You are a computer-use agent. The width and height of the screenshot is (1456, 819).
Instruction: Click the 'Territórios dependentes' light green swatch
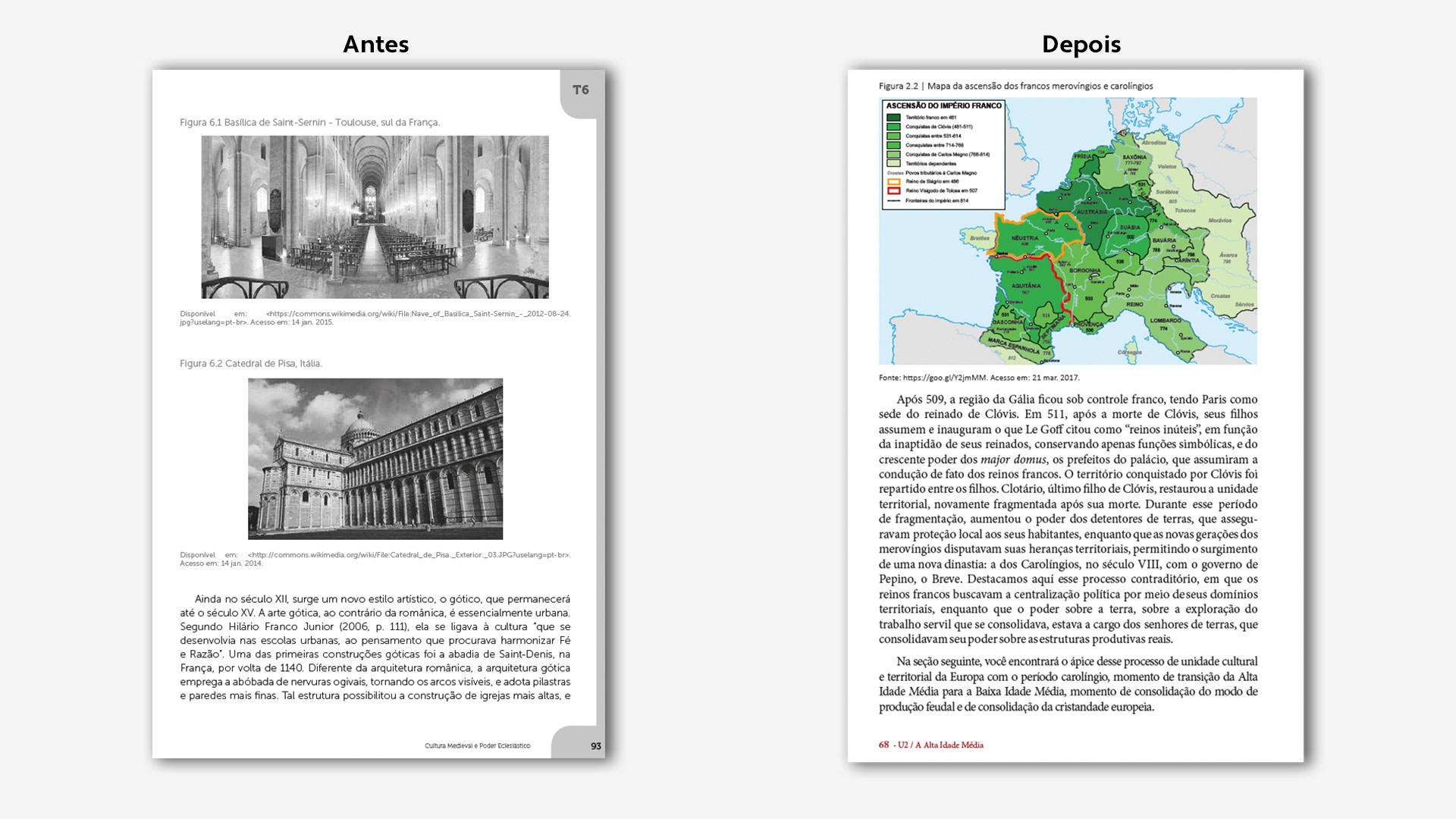point(893,163)
